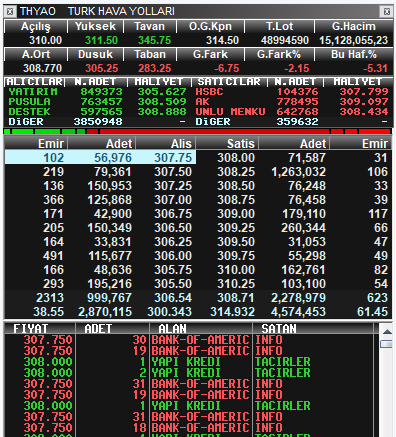Click the Alis column header
Viewport: 396px width, 437px height.
point(166,144)
